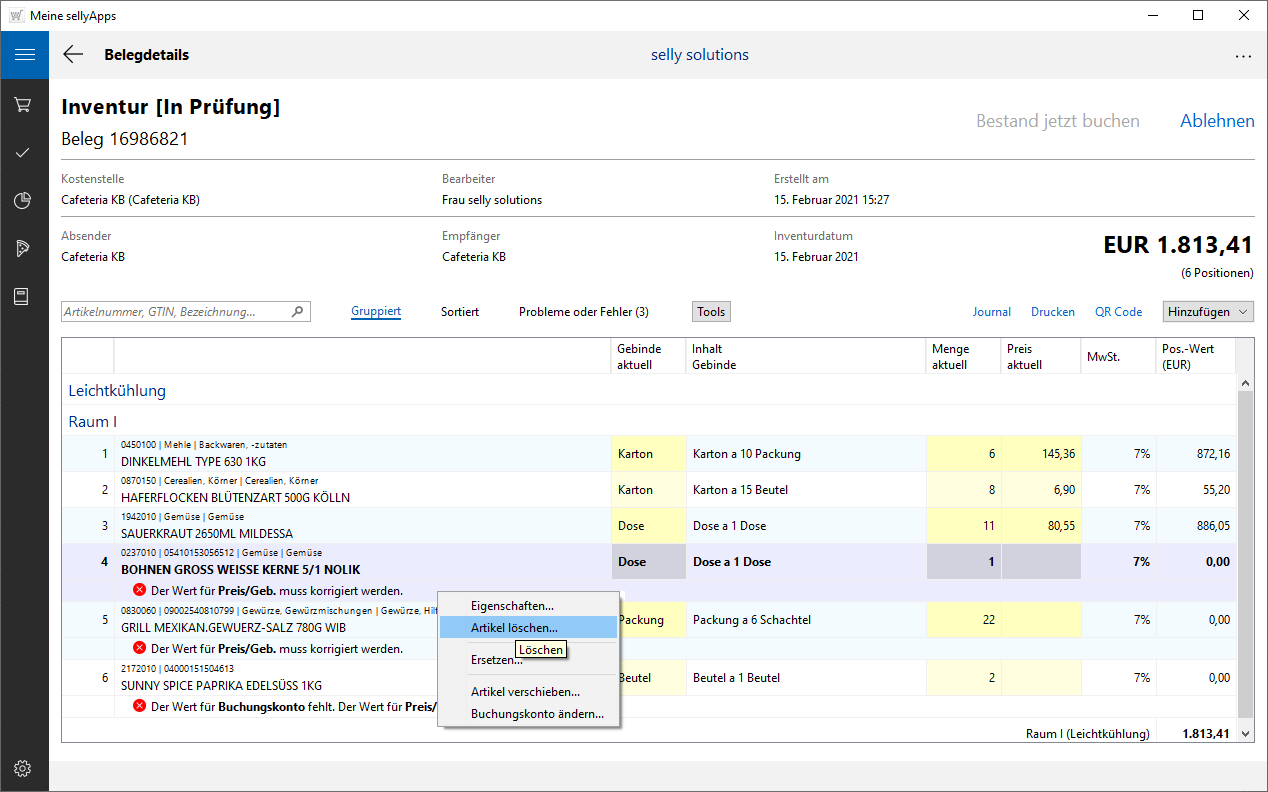Open the three-dot more options menu
The width and height of the screenshot is (1268, 792).
pos(1243,56)
